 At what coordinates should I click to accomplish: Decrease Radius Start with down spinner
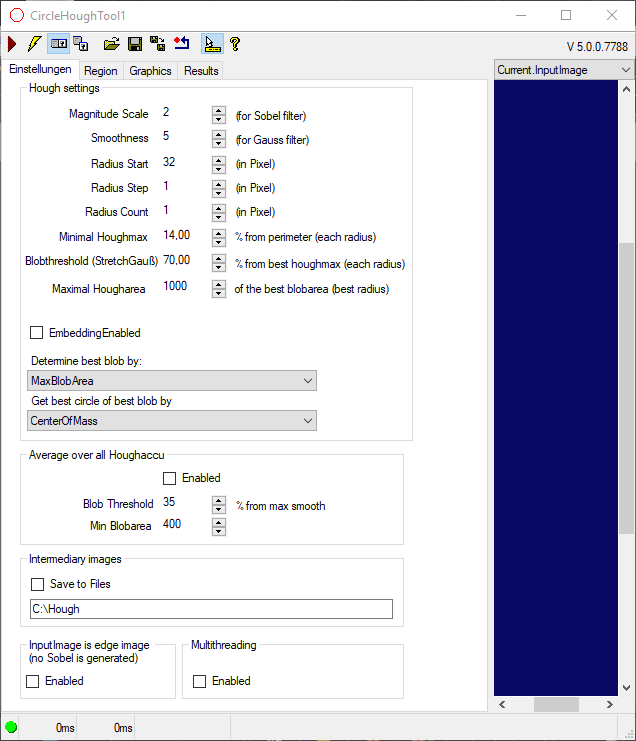(x=219, y=169)
